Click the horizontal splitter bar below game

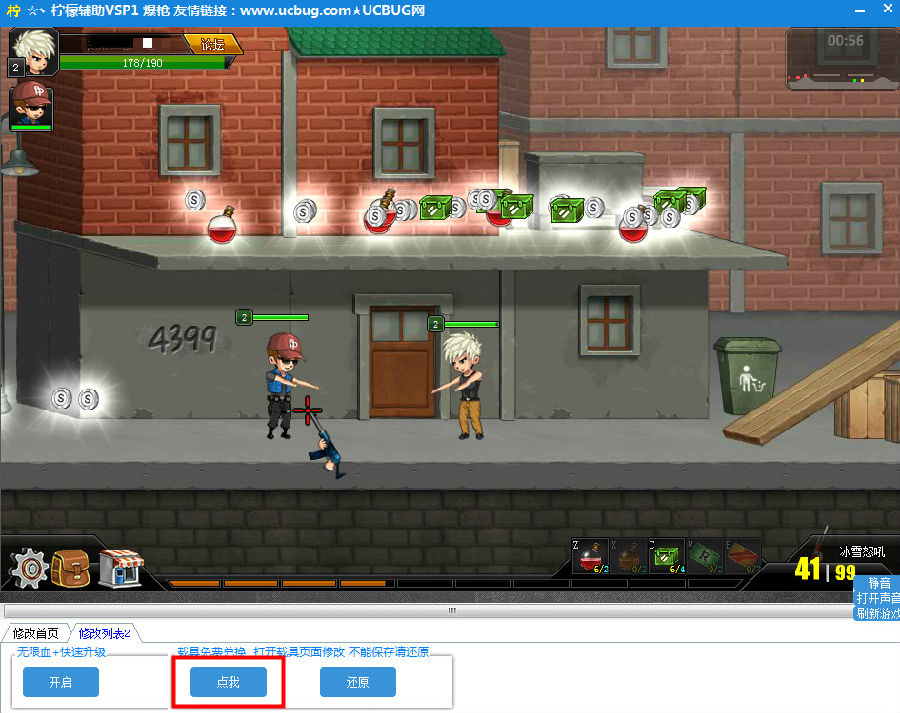[450, 610]
